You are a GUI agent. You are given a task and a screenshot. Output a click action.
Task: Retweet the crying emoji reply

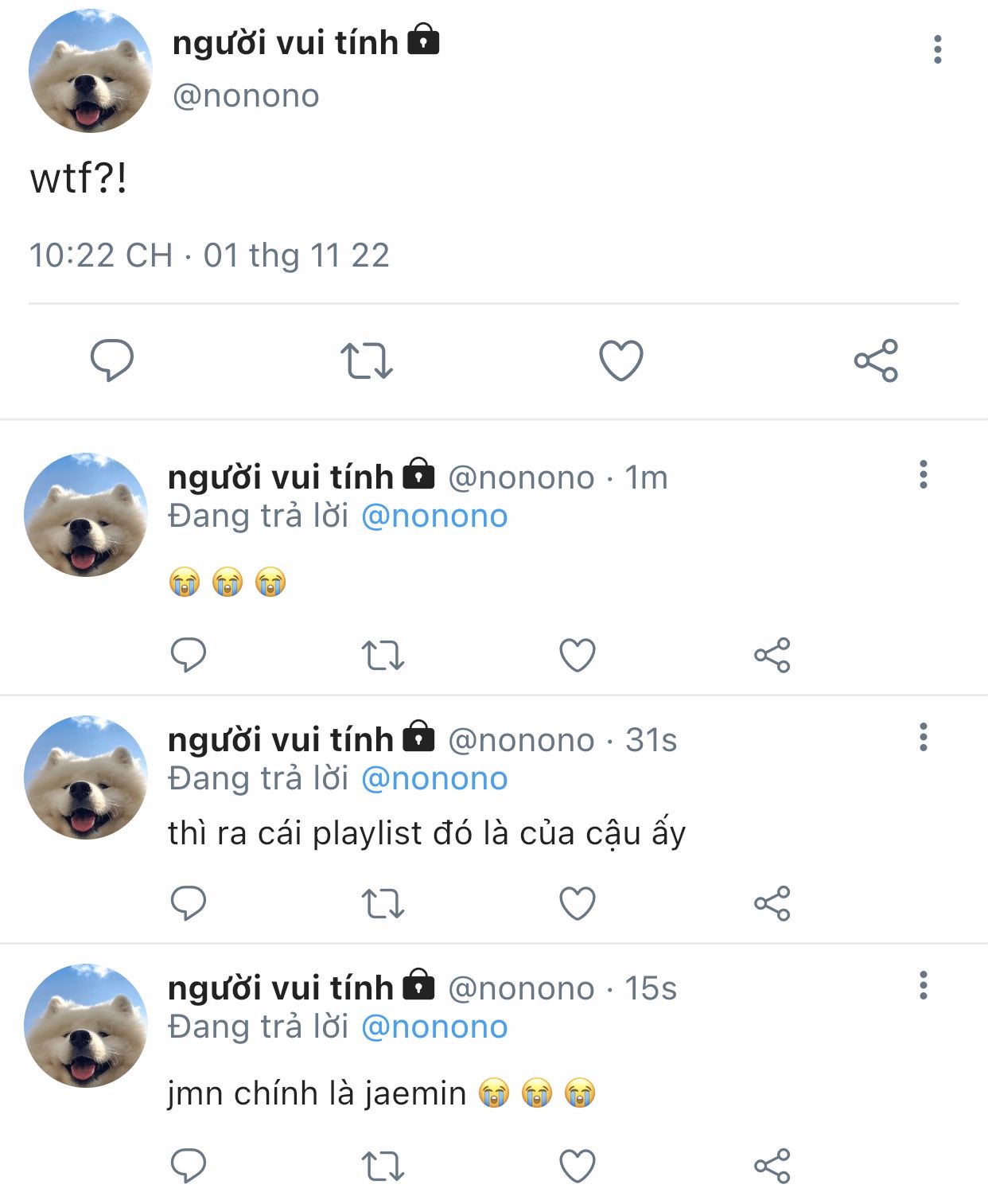[x=383, y=656]
